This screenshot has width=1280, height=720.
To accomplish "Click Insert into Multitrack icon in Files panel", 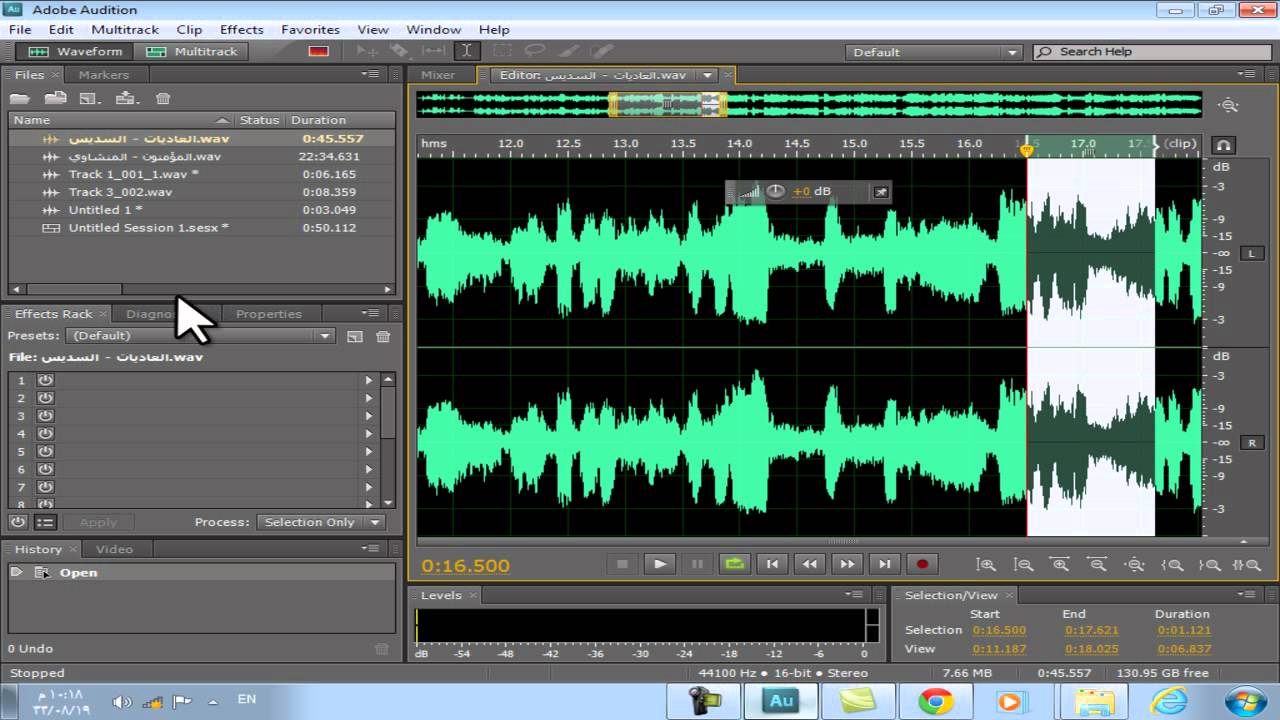I will pos(125,98).
